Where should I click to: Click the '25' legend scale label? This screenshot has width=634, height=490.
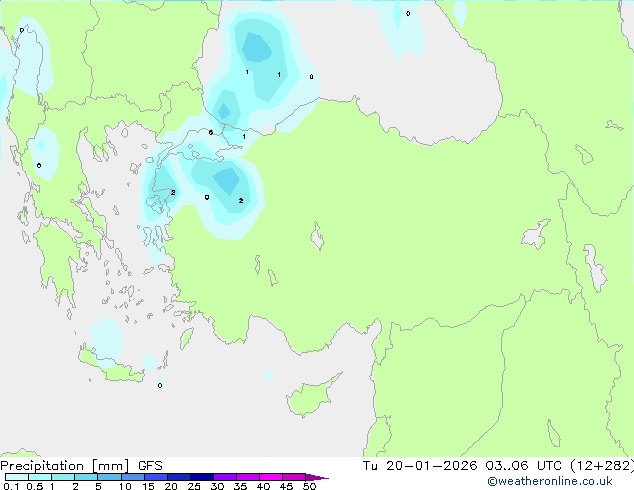[x=194, y=486]
